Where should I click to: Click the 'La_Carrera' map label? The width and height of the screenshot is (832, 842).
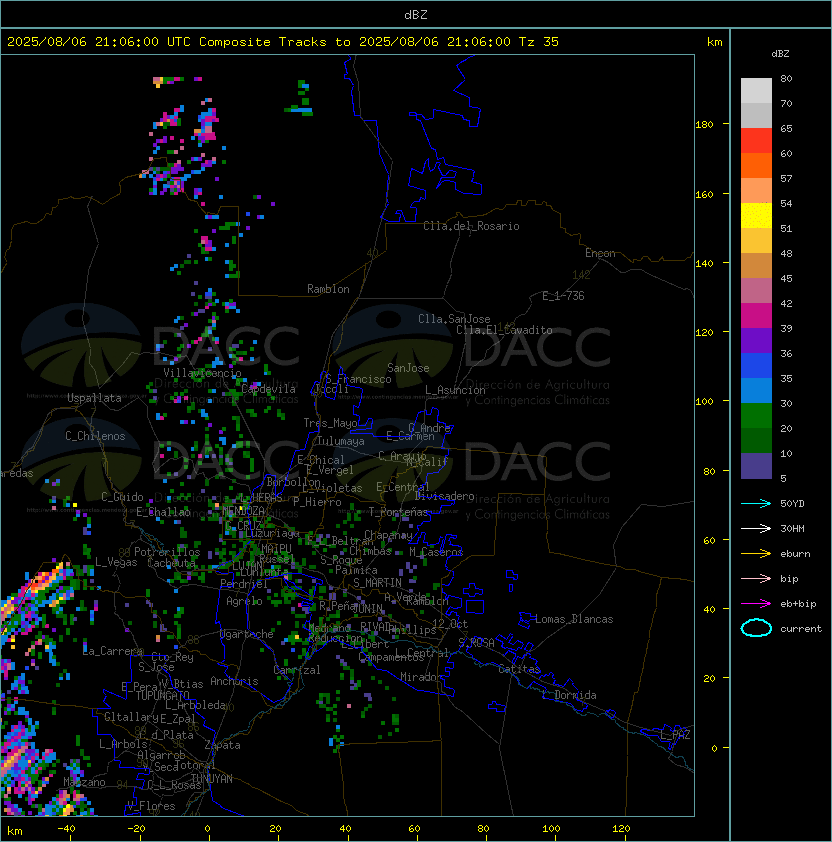tap(113, 651)
